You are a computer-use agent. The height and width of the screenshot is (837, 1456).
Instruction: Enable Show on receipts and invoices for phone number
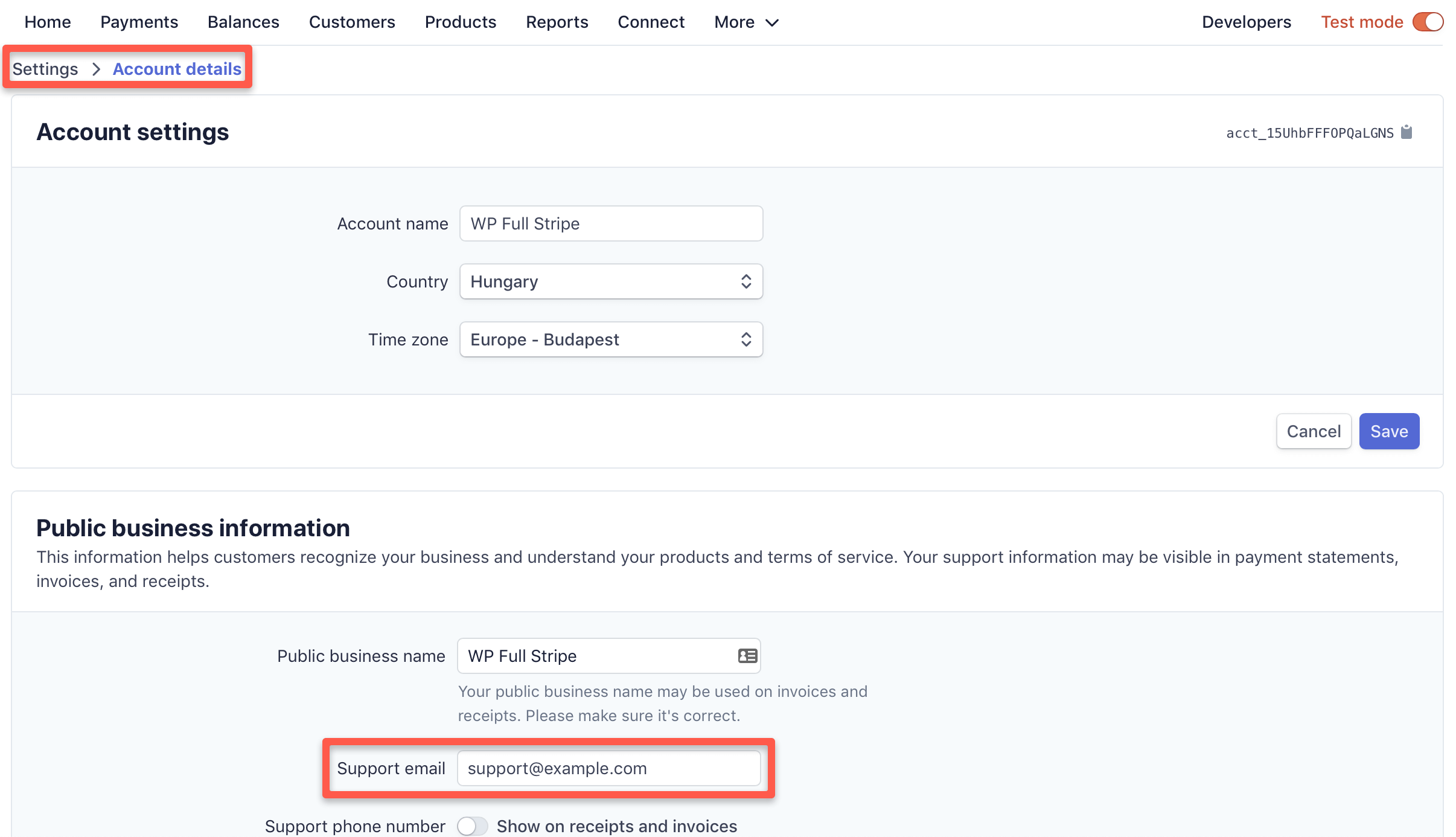point(473,826)
